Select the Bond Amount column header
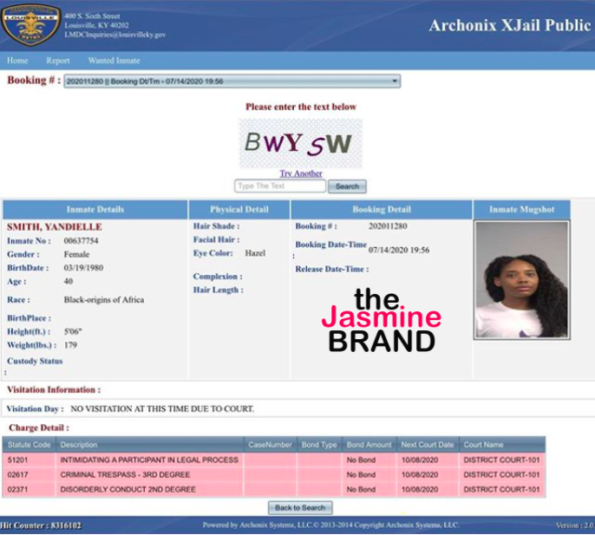This screenshot has height=535, width=595. pos(369,445)
